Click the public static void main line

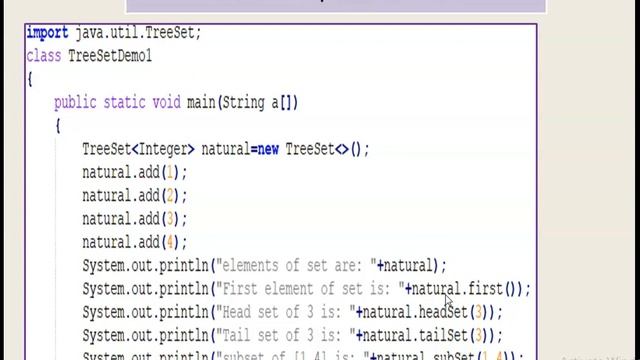click(176, 102)
